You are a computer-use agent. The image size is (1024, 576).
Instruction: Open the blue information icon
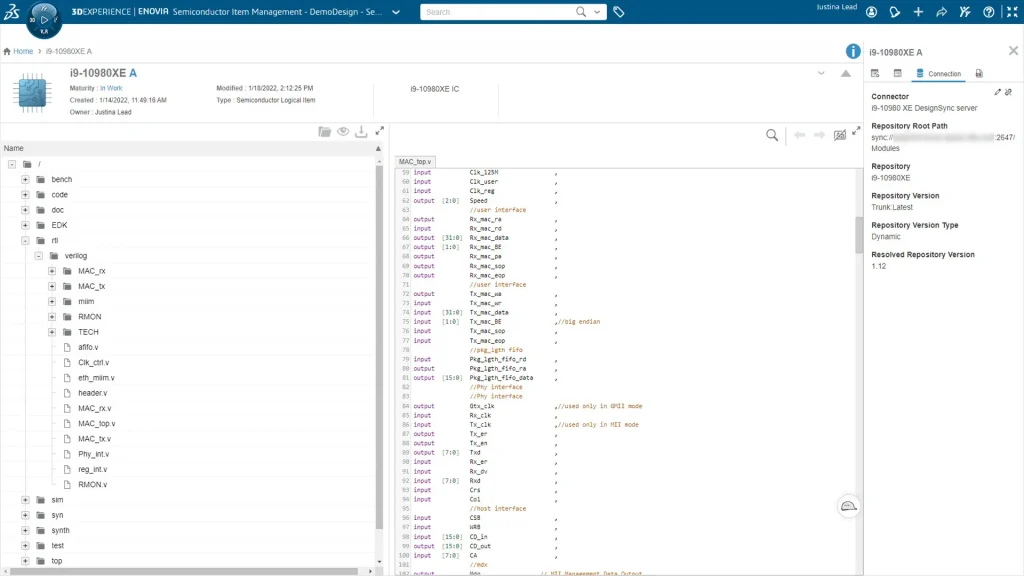click(x=853, y=51)
